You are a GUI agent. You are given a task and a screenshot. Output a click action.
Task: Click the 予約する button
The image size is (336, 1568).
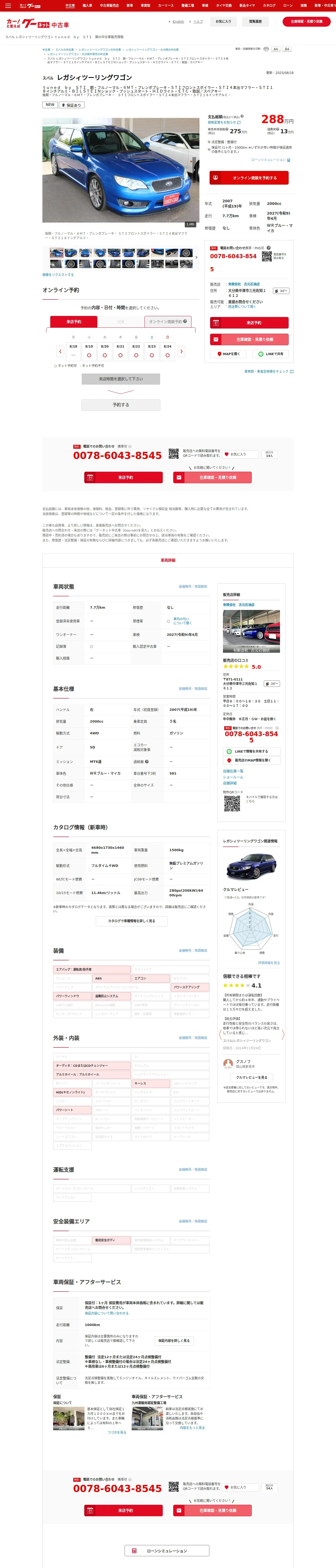click(x=121, y=405)
